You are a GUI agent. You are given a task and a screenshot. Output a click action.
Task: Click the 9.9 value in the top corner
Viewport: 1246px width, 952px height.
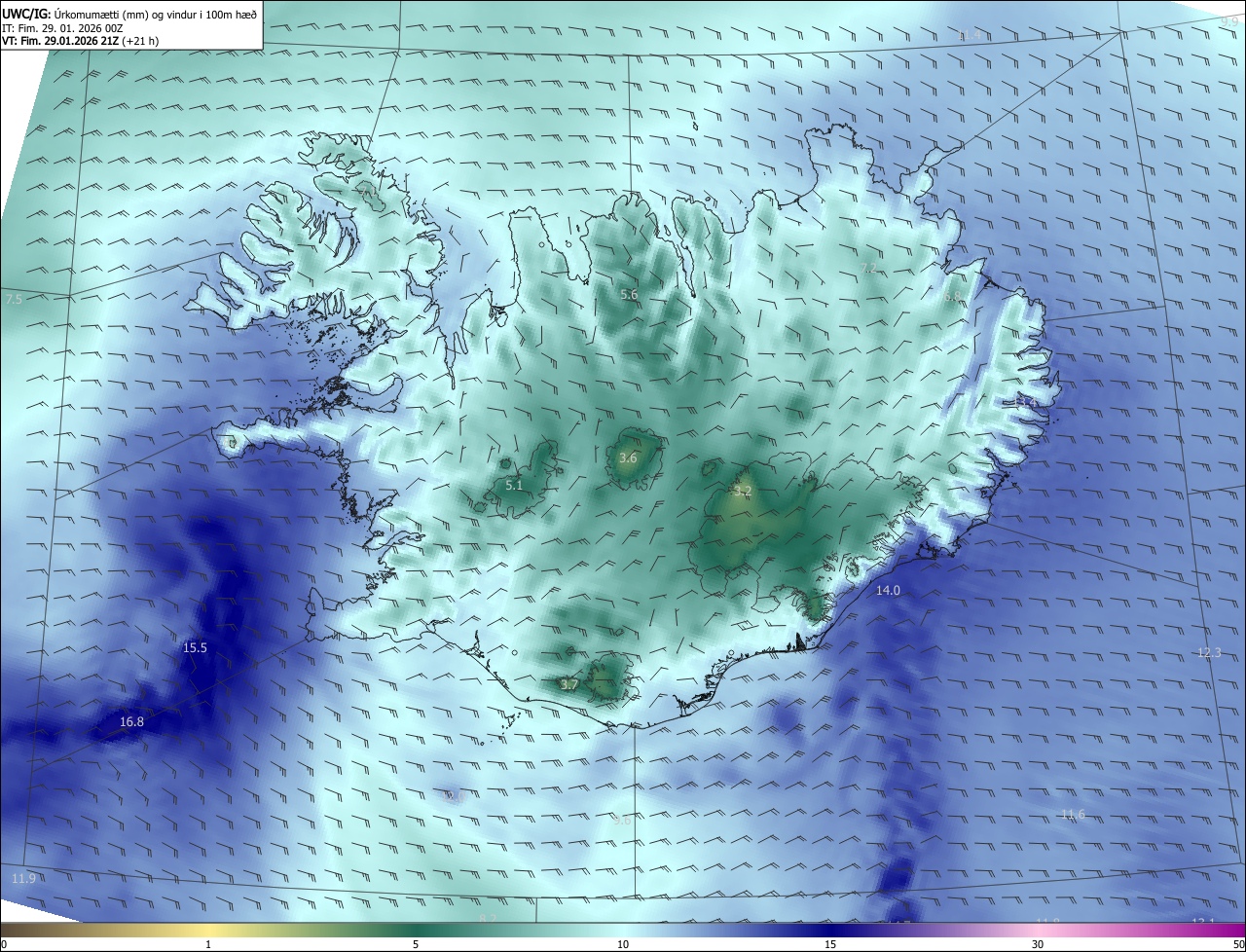1230,20
